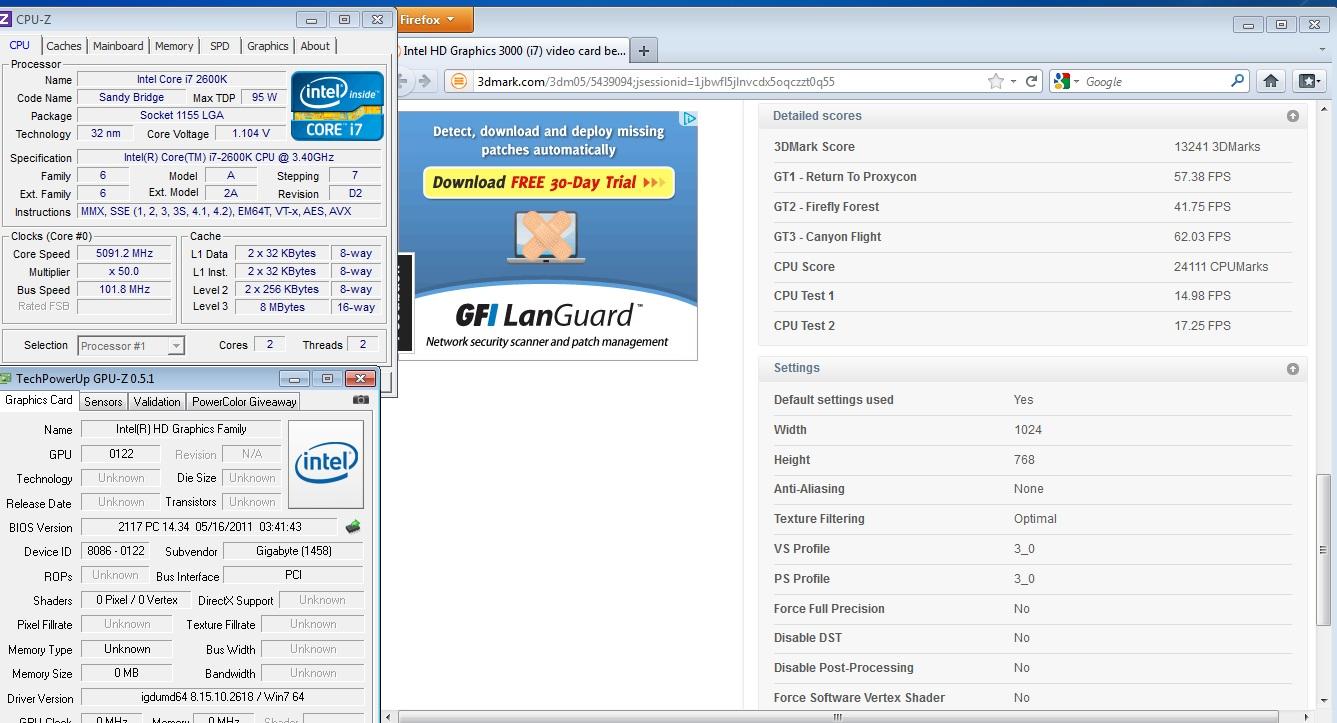1337x723 pixels.
Task: Open the Sensors tab in GPU-Z
Action: [x=103, y=402]
